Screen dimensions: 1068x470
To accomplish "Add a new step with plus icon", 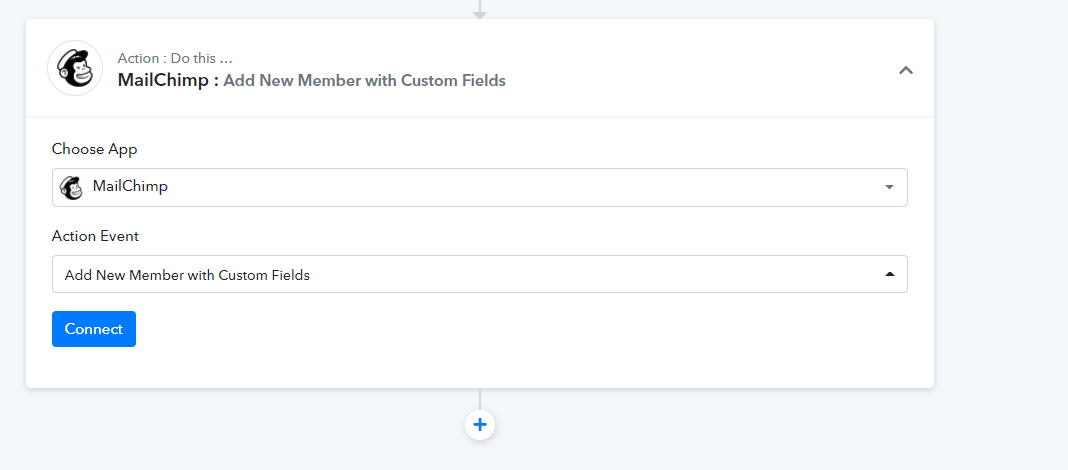I will click(x=480, y=425).
